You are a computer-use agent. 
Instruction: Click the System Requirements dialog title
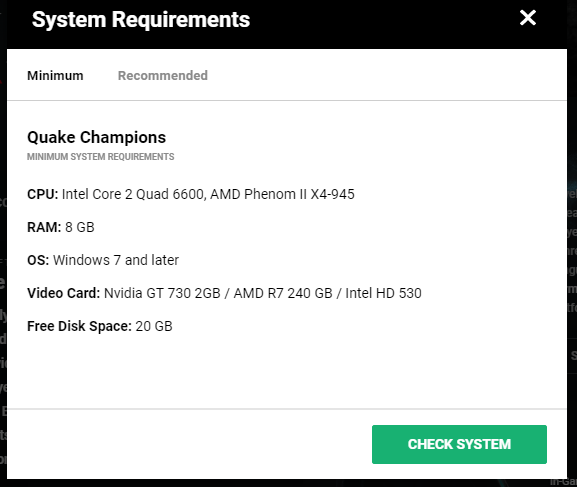(x=141, y=20)
